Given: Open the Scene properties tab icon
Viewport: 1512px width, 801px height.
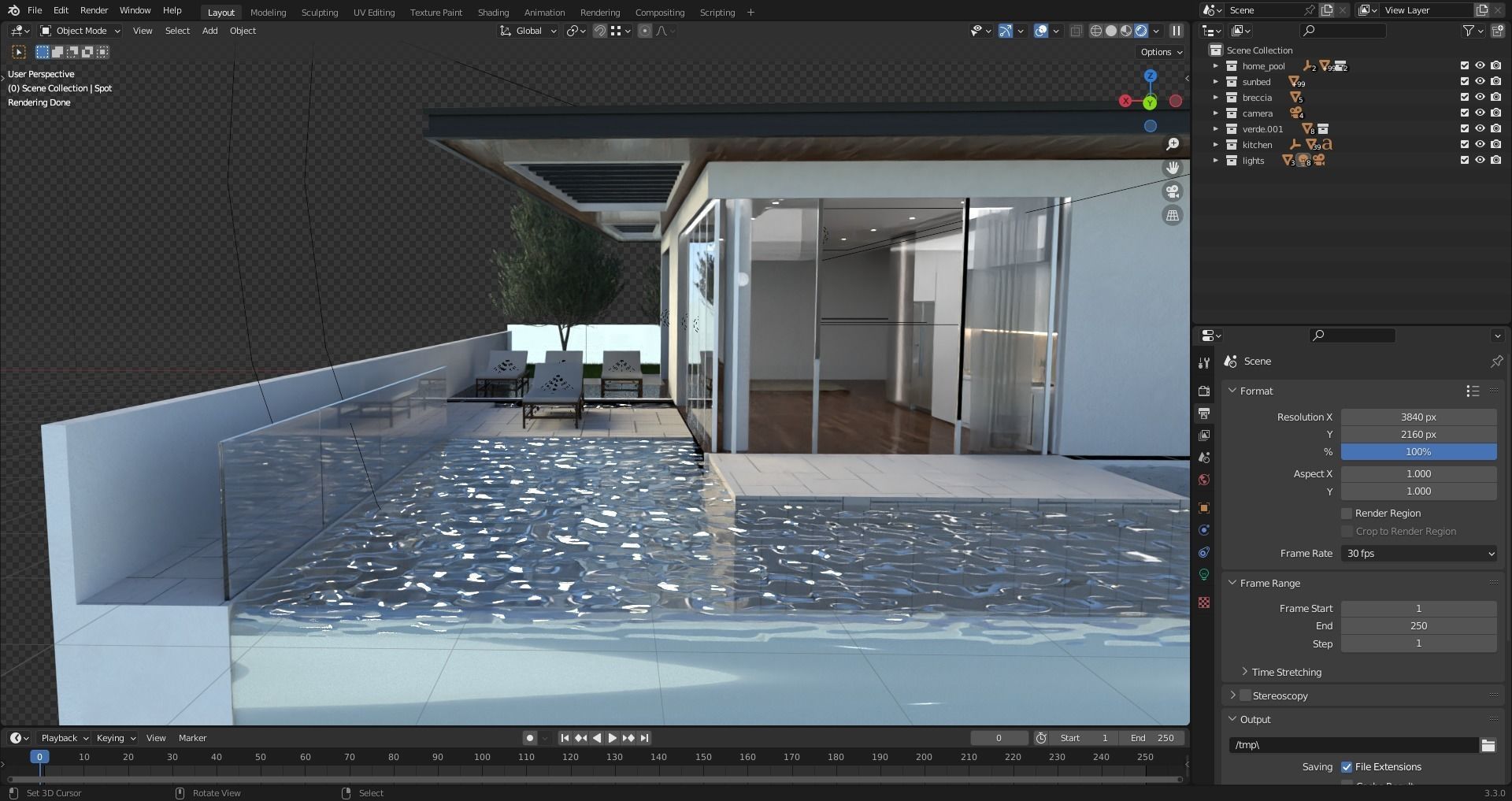Looking at the screenshot, I should point(1203,457).
